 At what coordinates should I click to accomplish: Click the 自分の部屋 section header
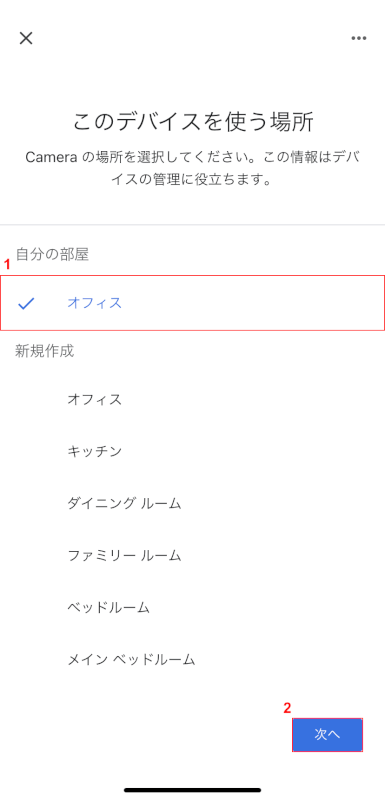click(53, 254)
